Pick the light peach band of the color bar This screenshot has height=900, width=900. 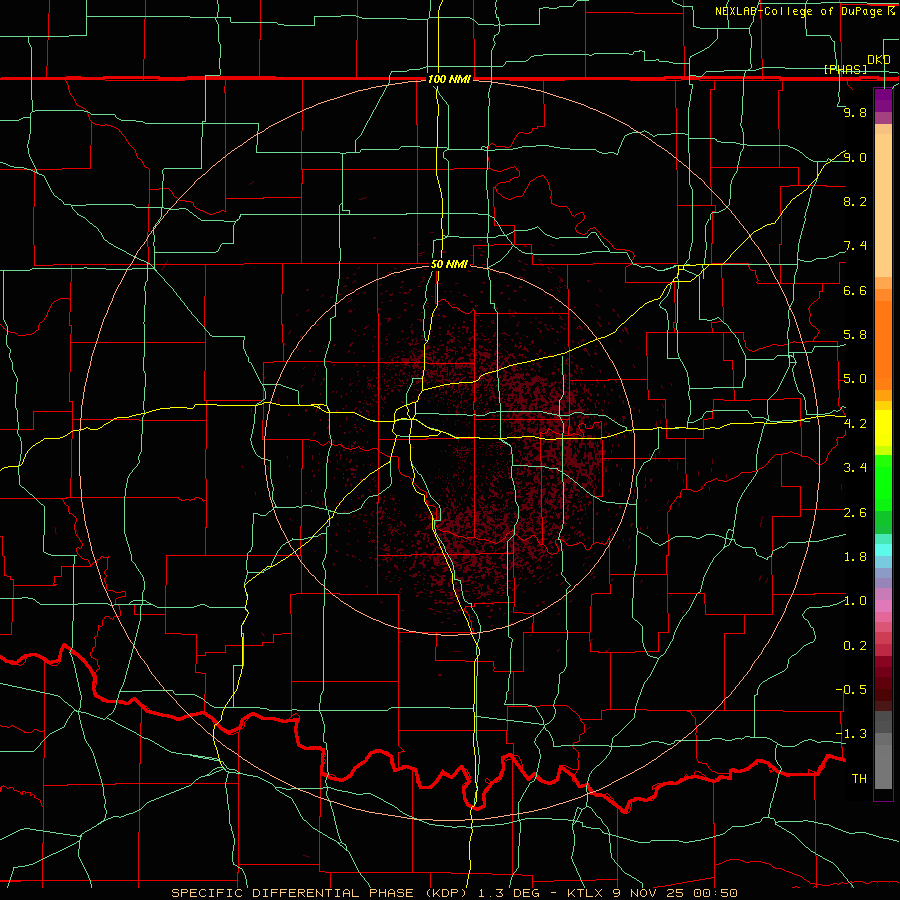click(883, 205)
